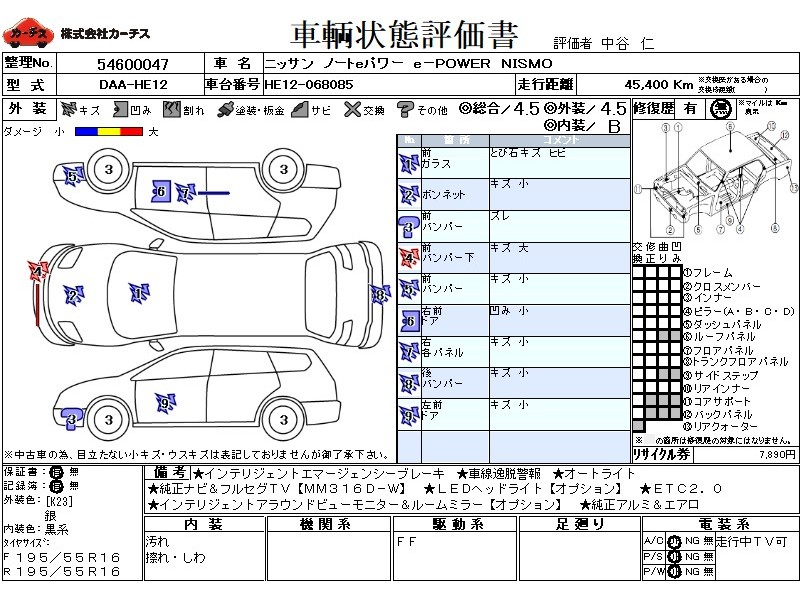Click the FF value under 駆動系
Viewport: 800px width, 600px height.
pos(407,542)
